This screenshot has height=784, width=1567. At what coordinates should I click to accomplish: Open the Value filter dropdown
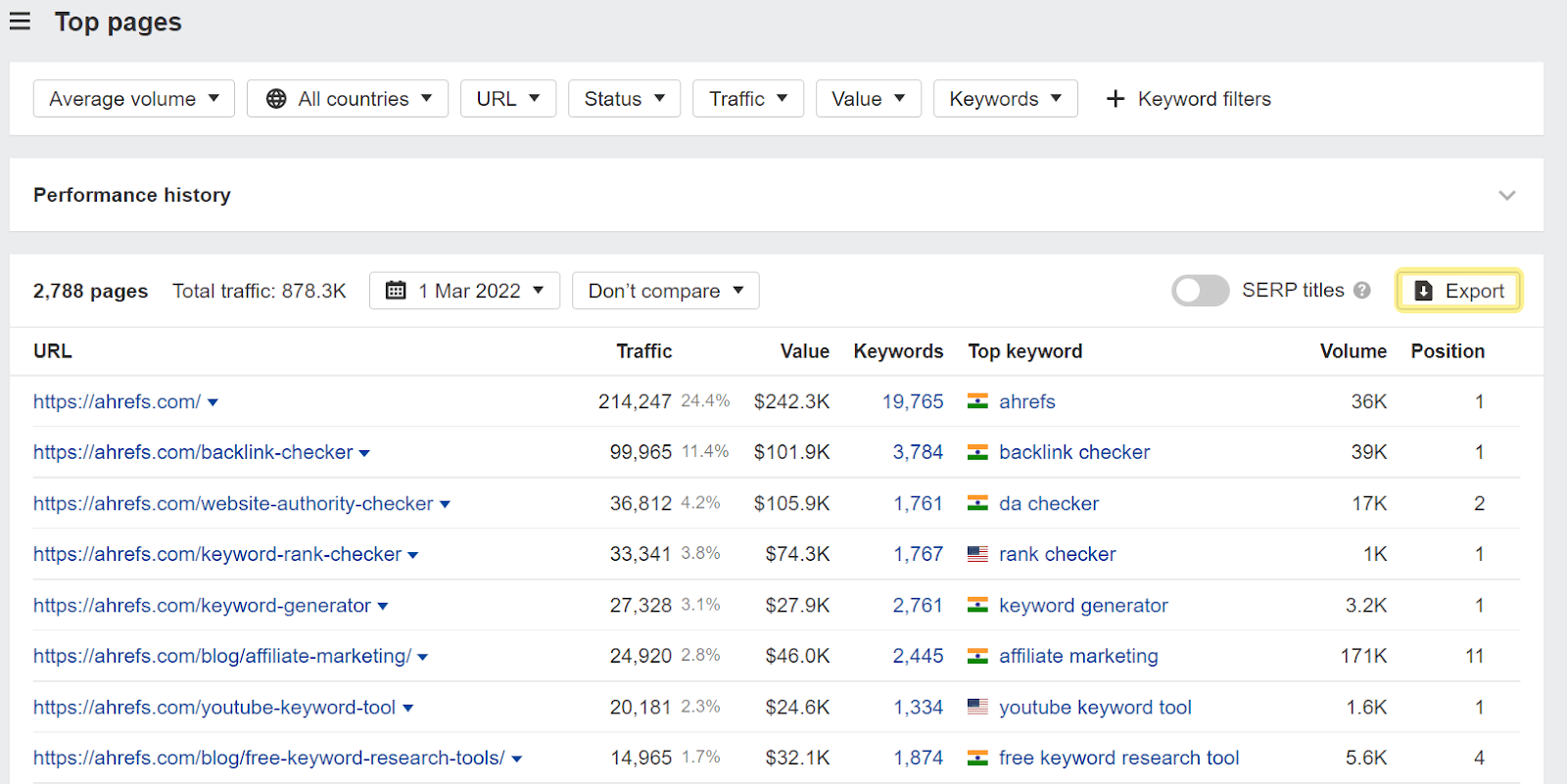(x=869, y=99)
